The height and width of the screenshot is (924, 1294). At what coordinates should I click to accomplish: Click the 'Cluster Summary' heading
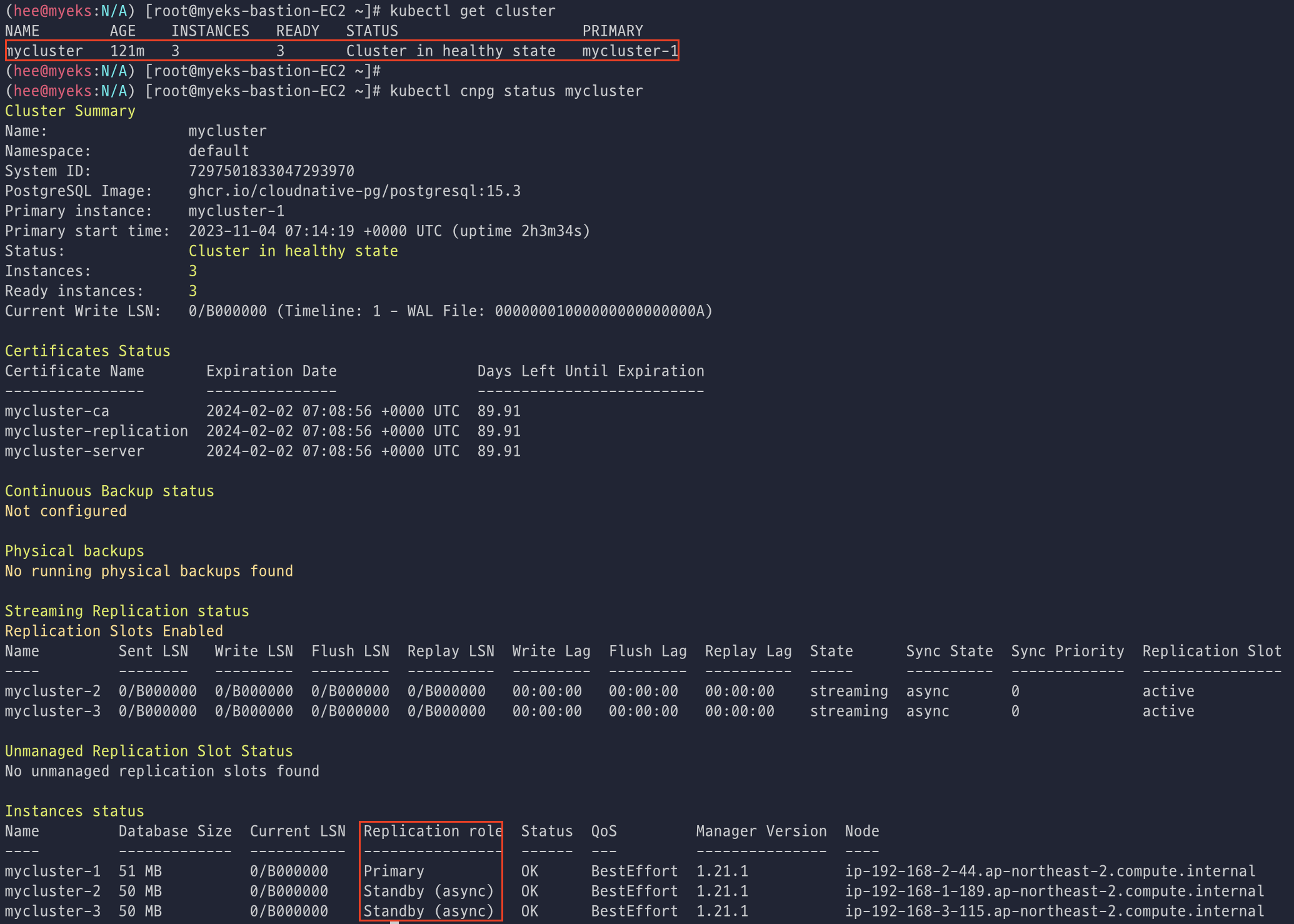(70, 111)
